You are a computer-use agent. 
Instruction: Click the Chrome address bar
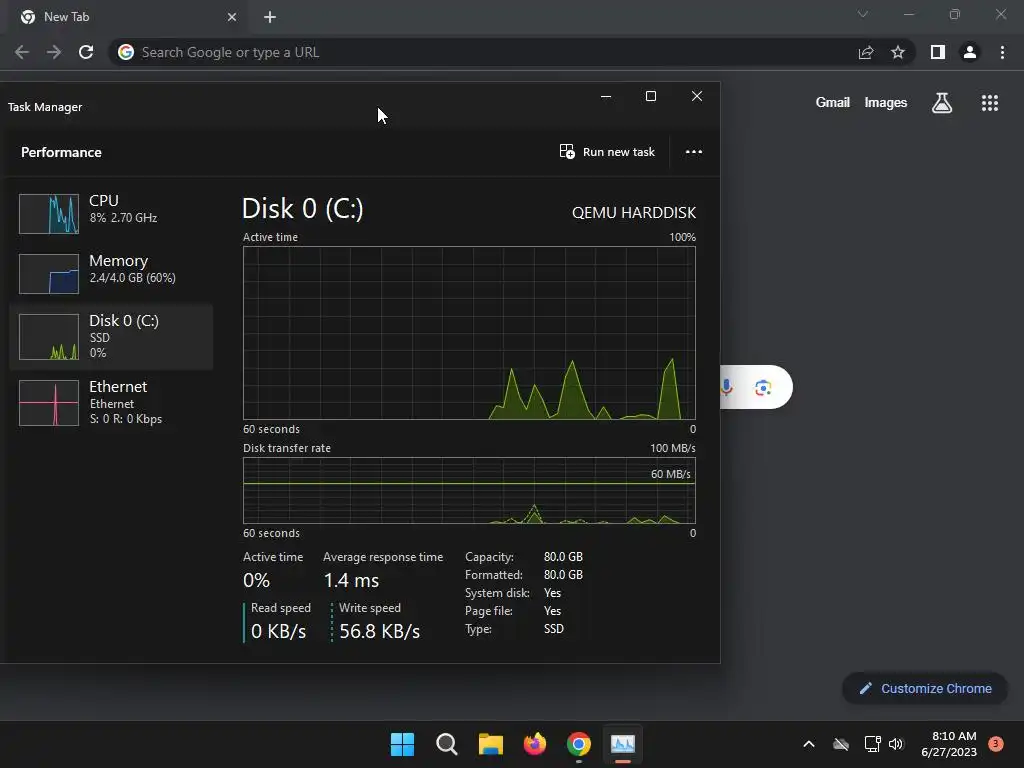click(x=483, y=52)
